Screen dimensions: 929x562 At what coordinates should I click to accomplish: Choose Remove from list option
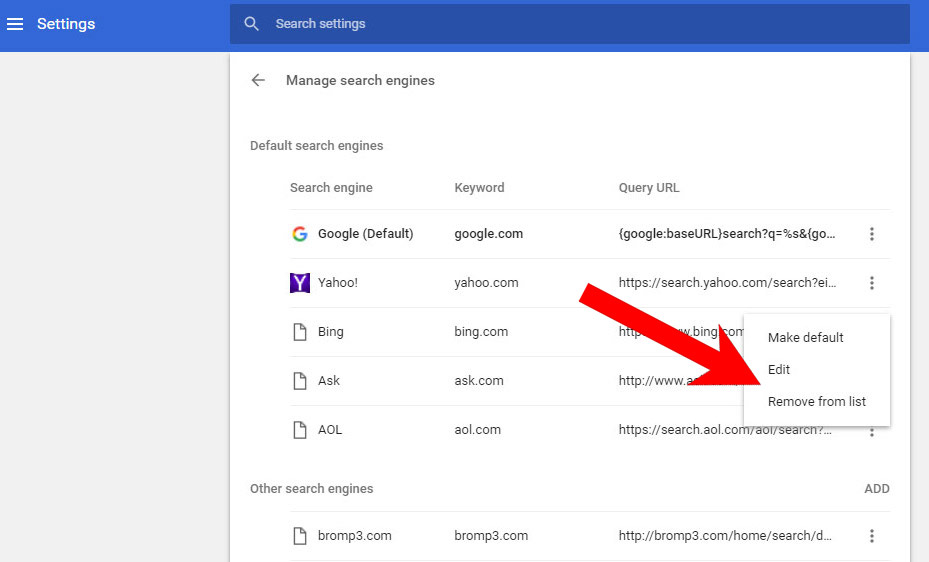coord(817,402)
